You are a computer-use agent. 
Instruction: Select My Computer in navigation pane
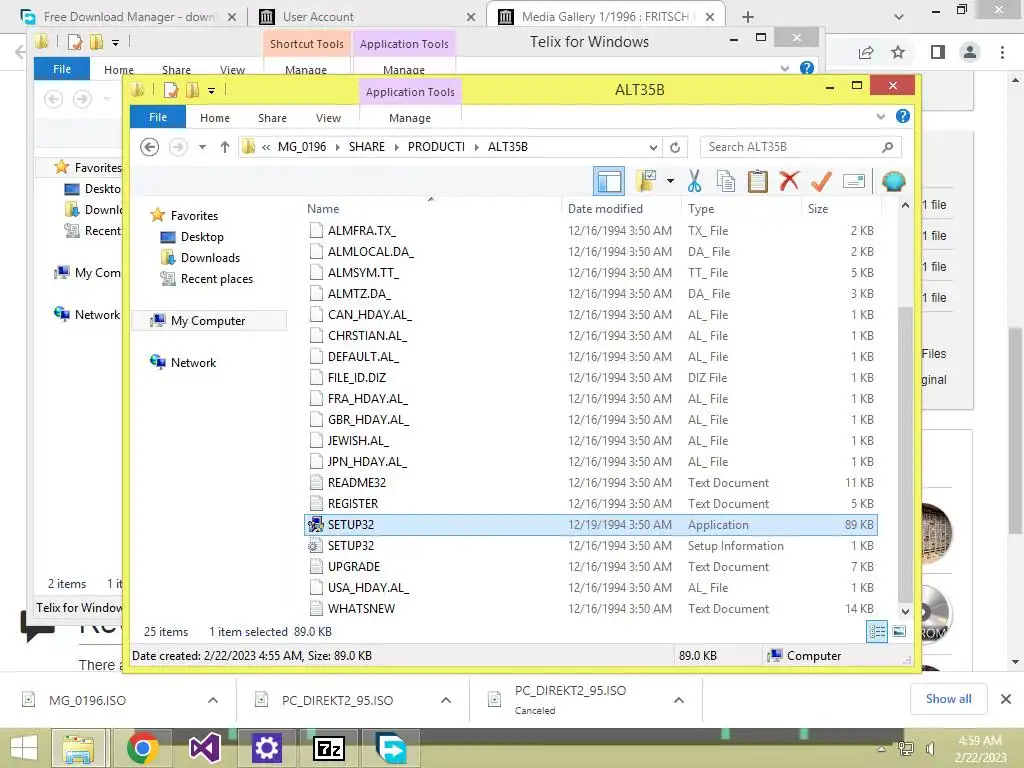click(x=208, y=321)
